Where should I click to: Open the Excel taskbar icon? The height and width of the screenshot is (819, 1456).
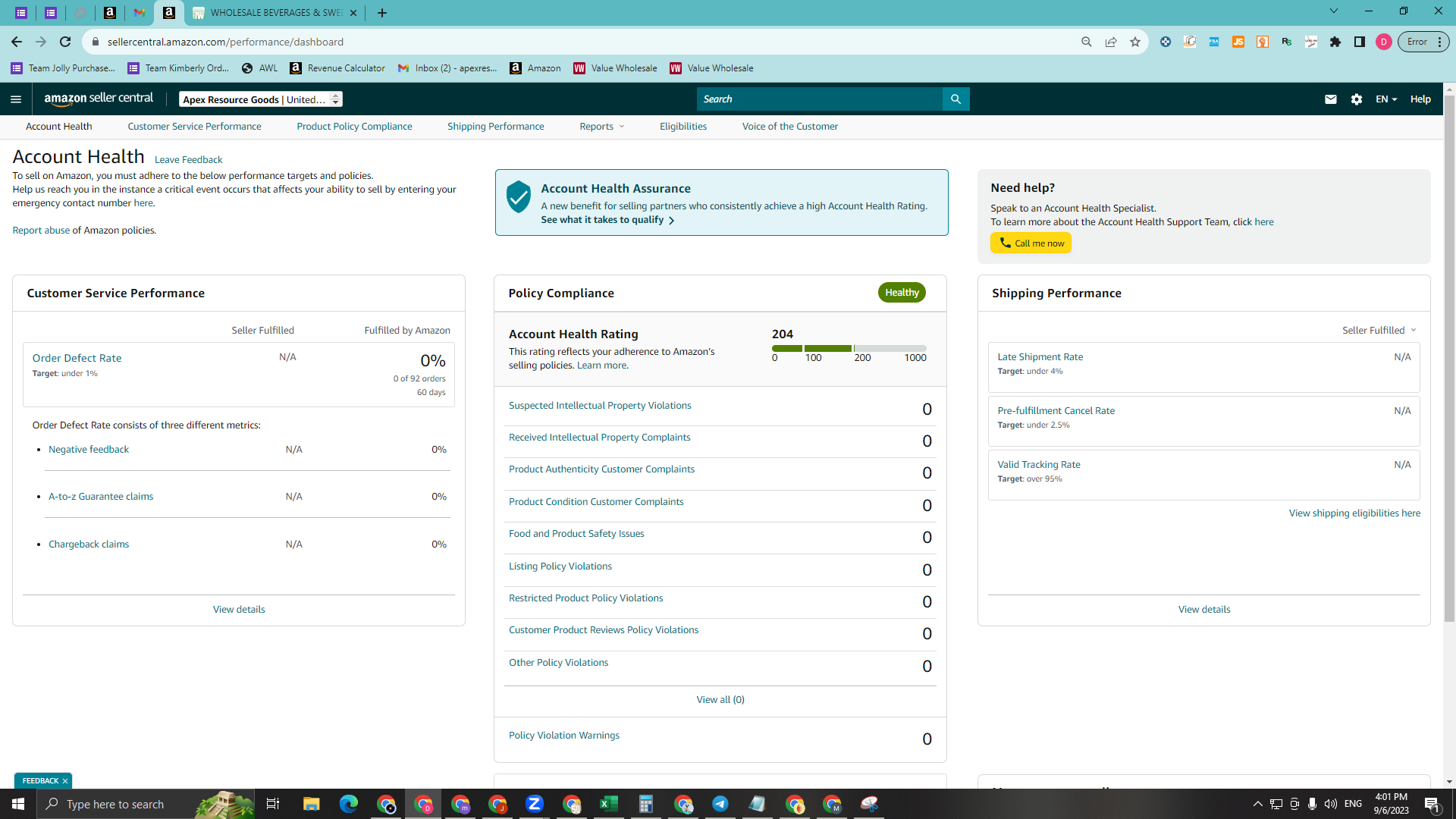click(608, 804)
